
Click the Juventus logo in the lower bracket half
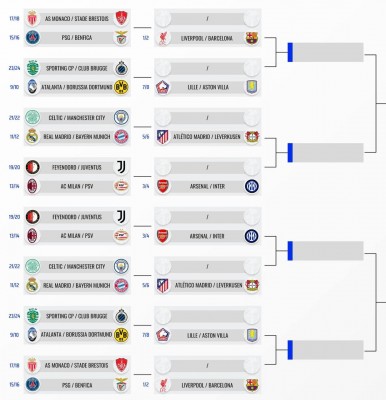(x=121, y=217)
